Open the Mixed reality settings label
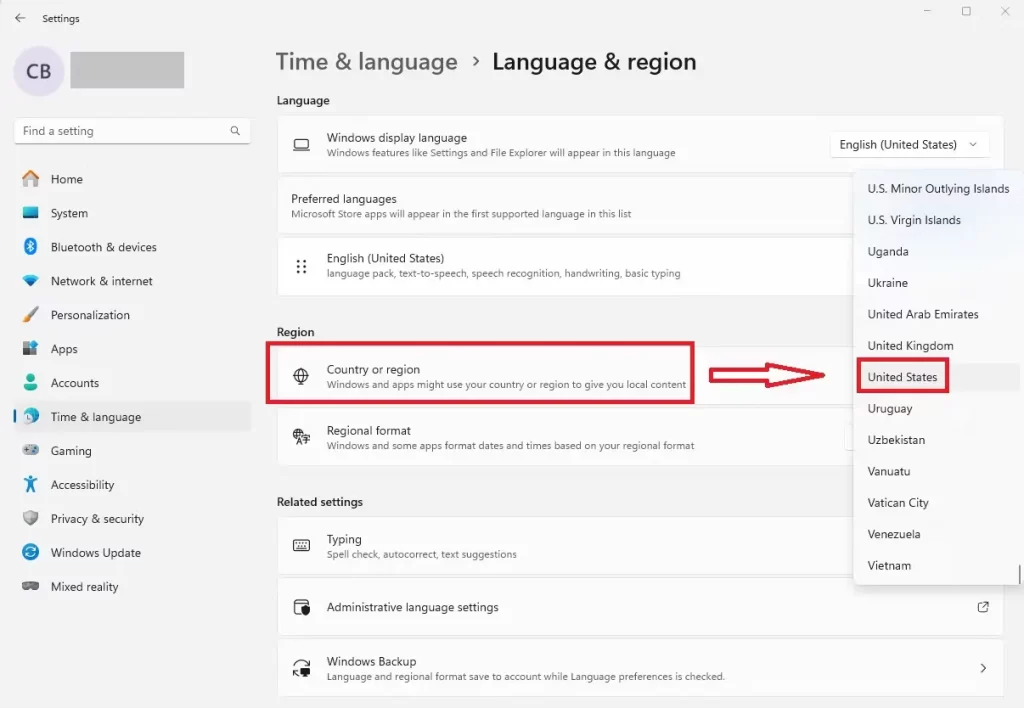Viewport: 1024px width, 708px height. (x=84, y=587)
